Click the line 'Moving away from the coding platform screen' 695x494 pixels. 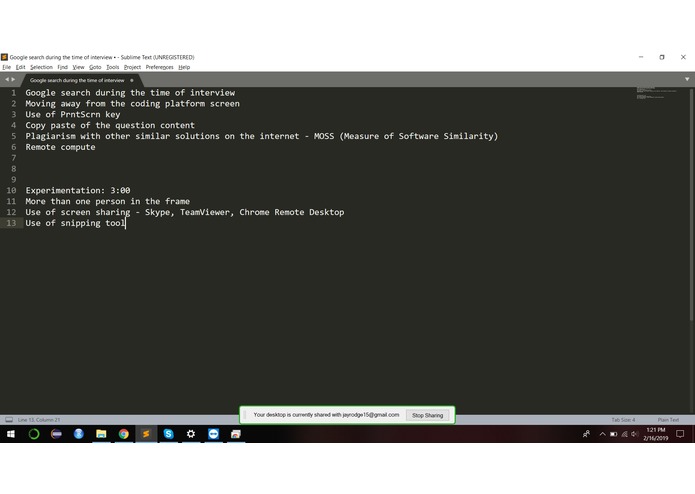tap(133, 104)
